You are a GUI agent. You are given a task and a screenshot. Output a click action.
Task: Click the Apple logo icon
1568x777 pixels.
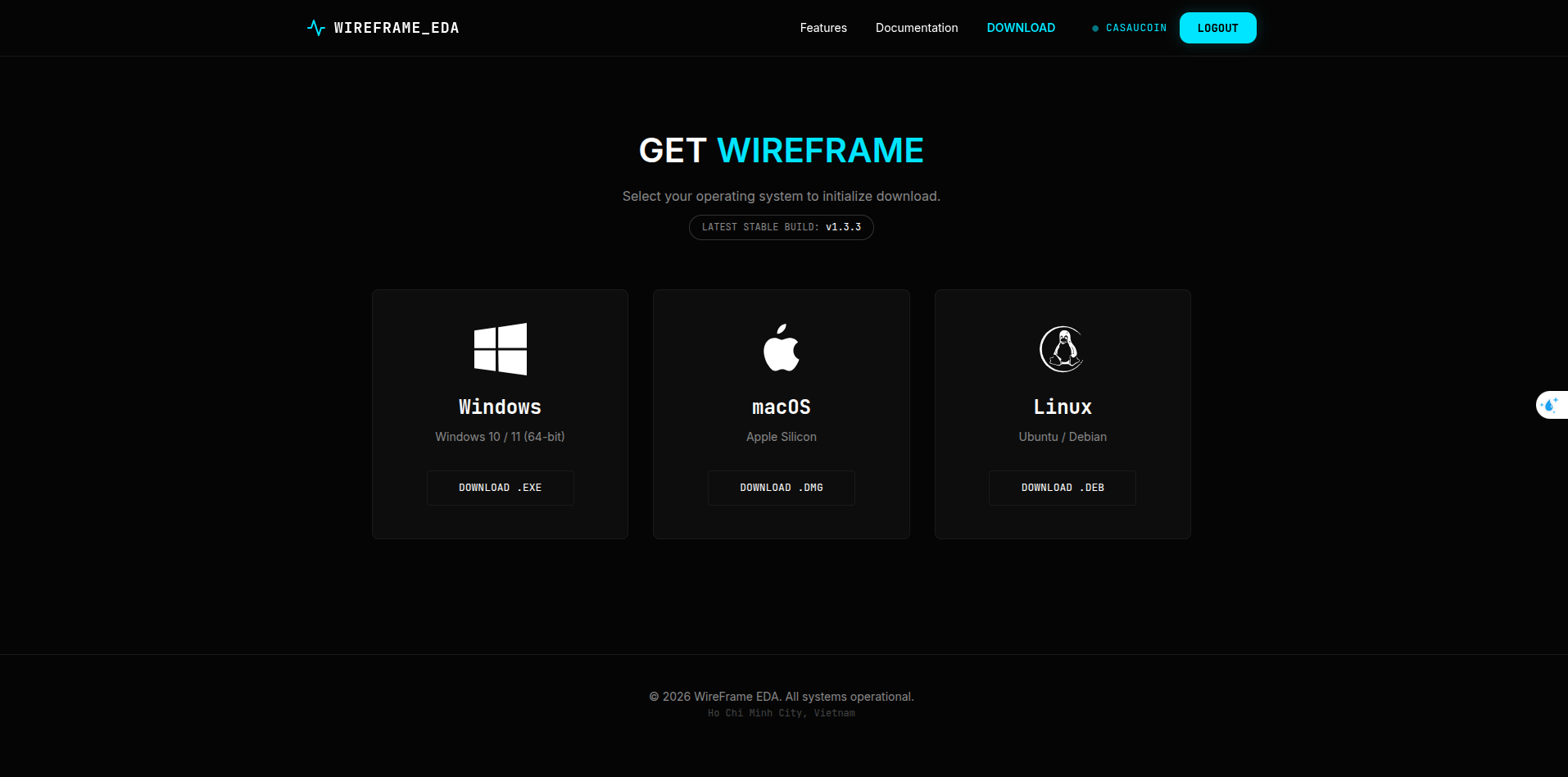782,348
